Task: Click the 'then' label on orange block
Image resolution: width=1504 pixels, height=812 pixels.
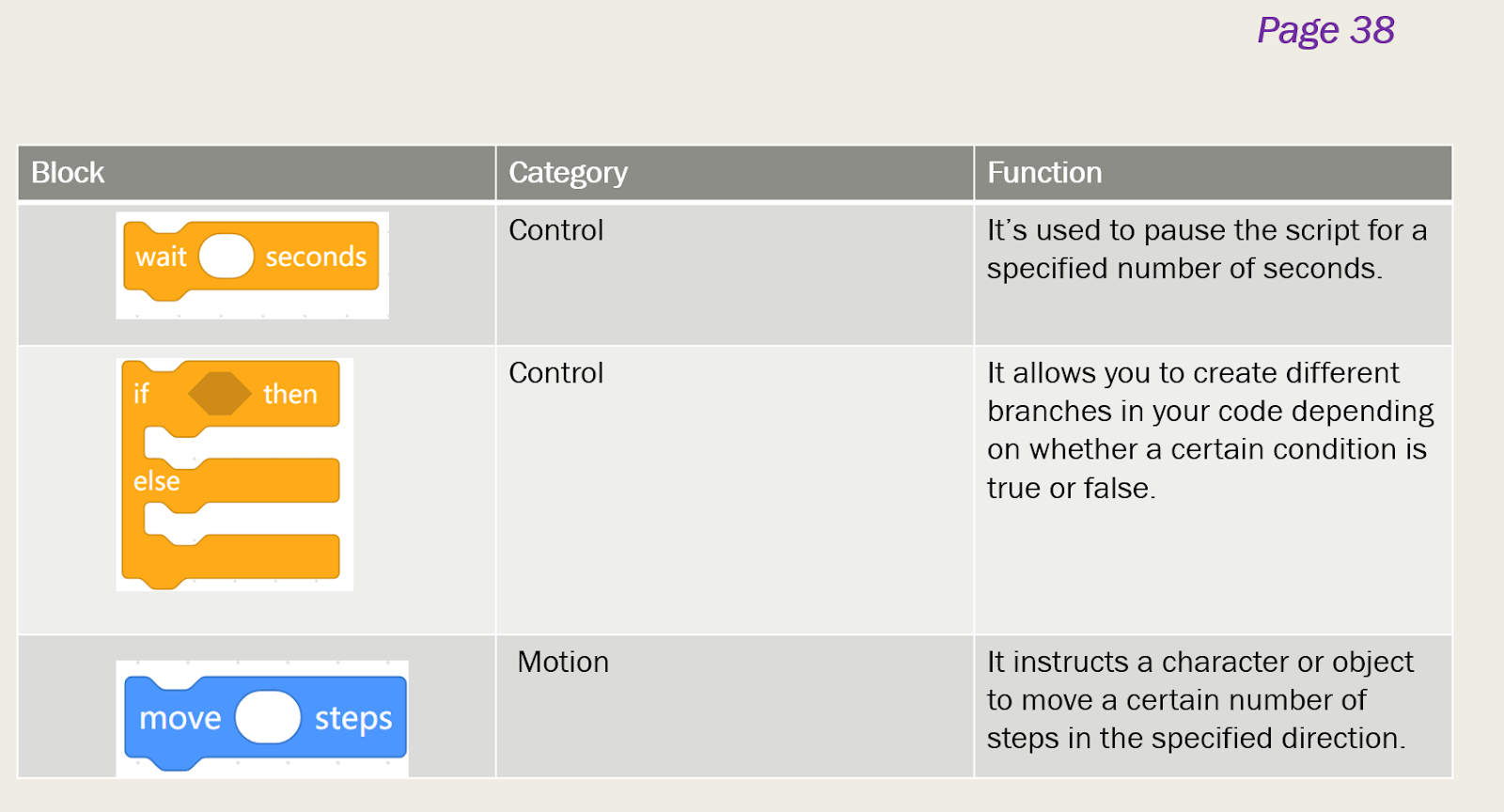Action: (x=290, y=394)
